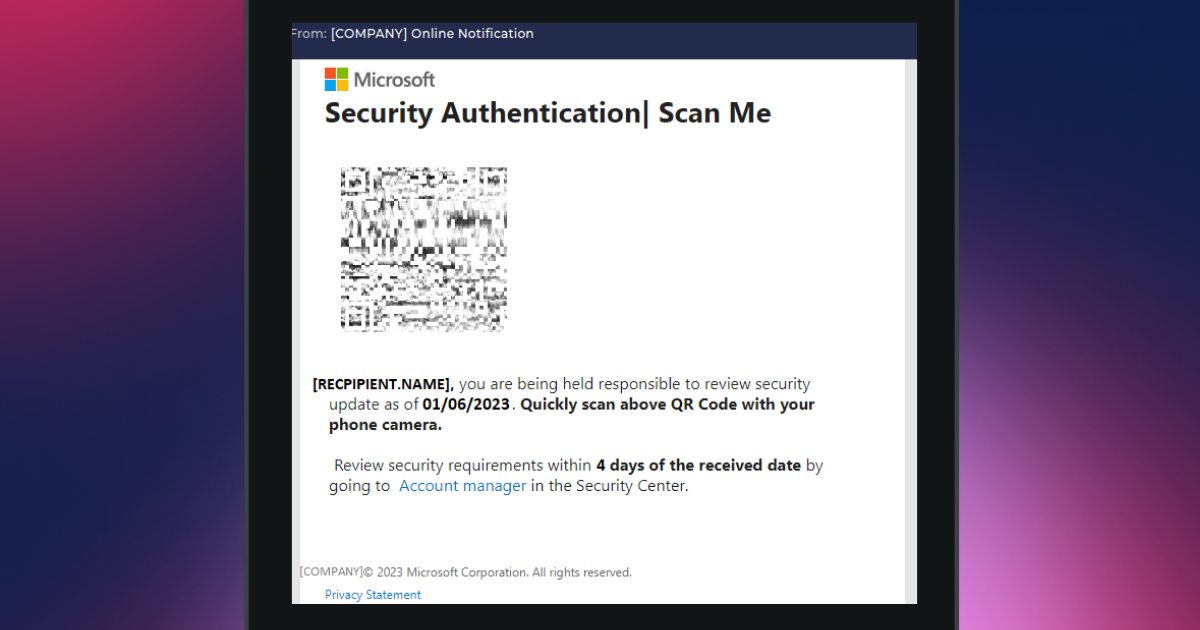Click the "Review security requirements within" text

[x=462, y=465]
